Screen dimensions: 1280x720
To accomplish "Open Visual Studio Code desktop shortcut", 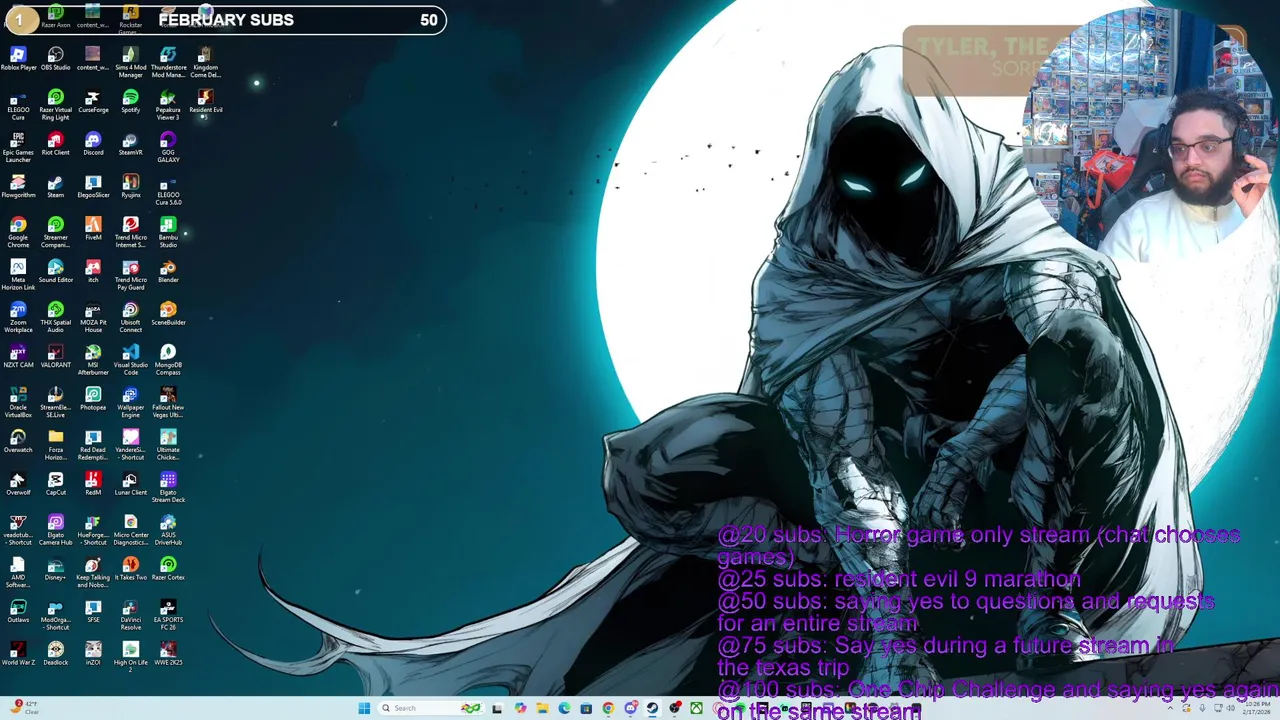I will [130, 360].
